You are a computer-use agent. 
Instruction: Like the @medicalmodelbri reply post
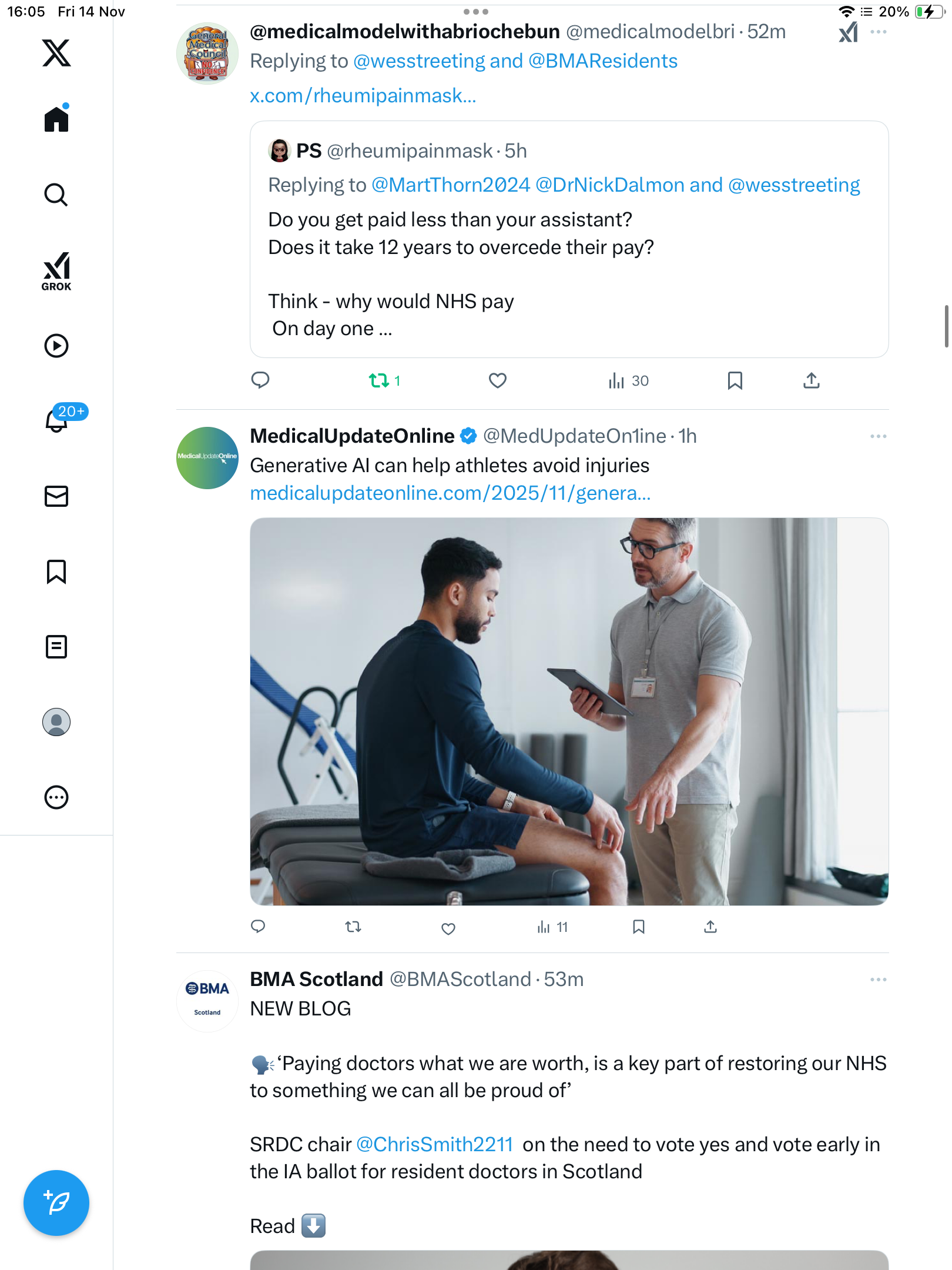point(498,381)
